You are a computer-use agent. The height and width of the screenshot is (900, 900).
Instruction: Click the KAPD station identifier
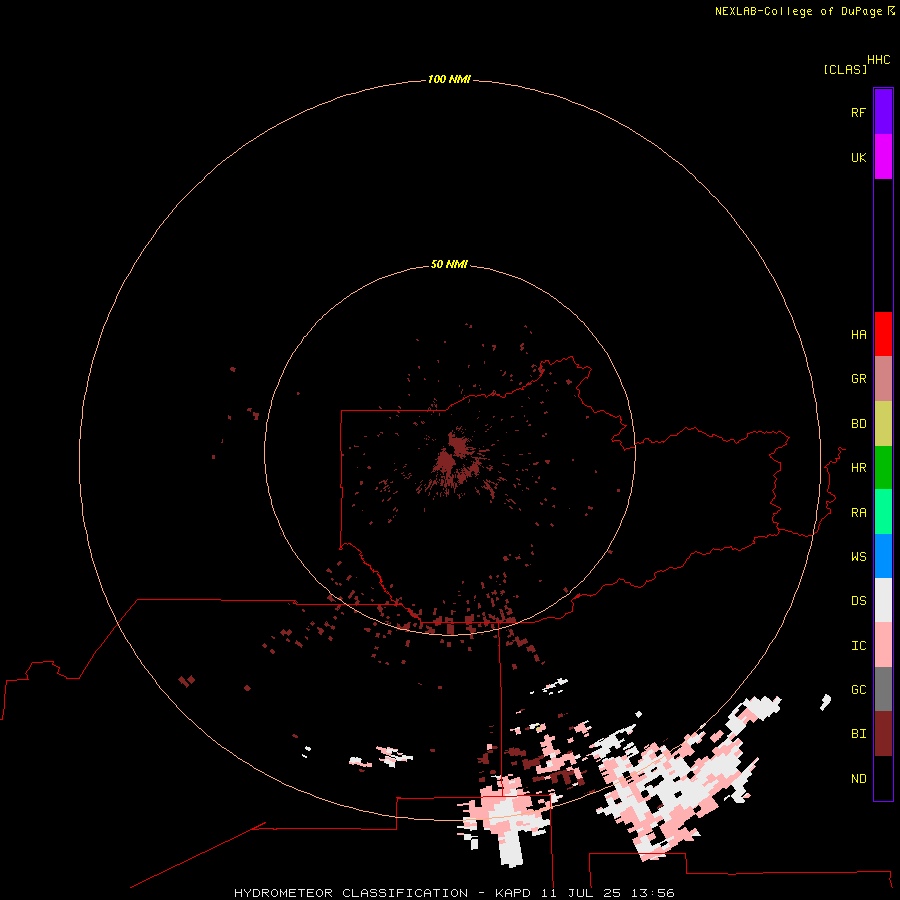click(513, 893)
